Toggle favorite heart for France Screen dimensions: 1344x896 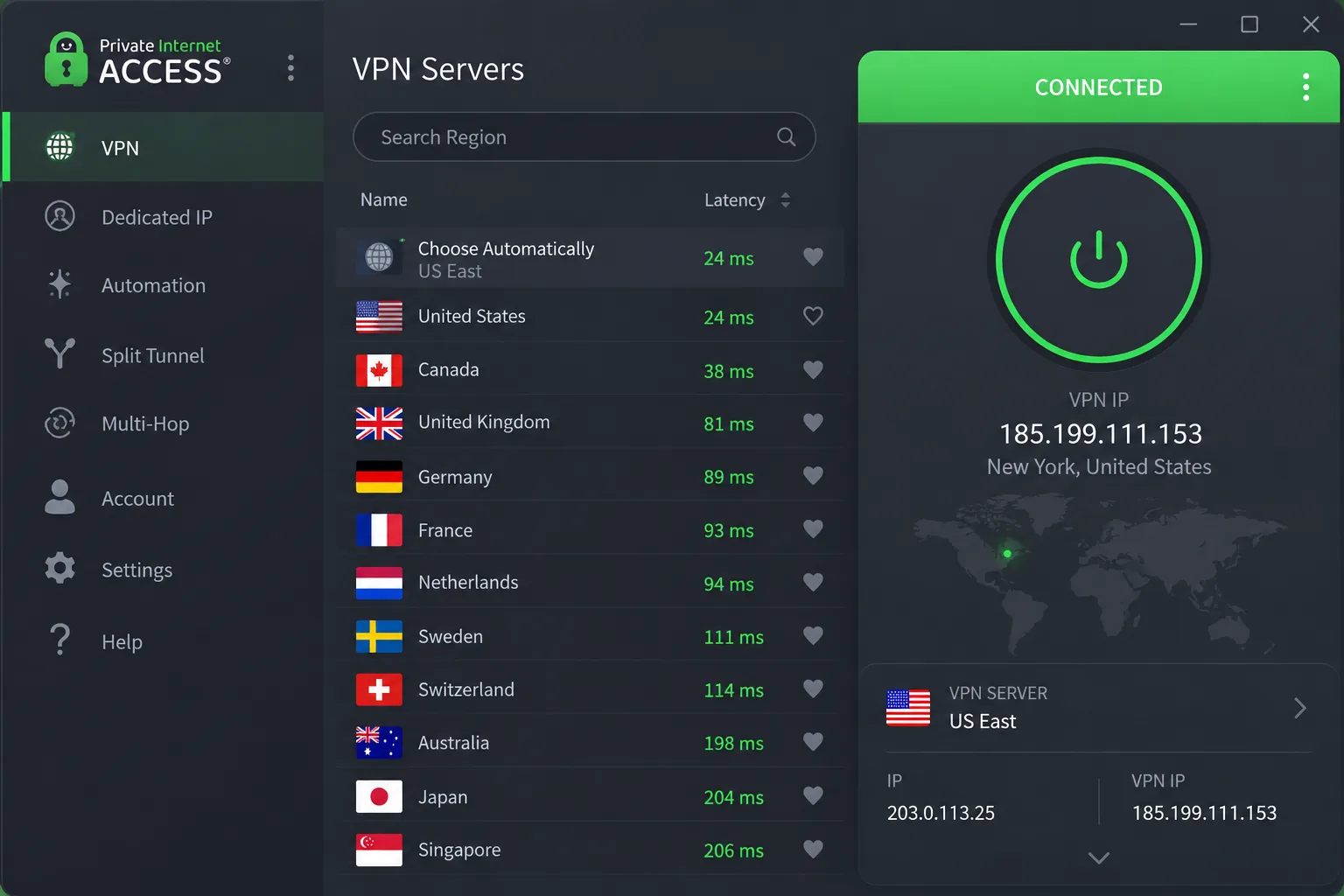pyautogui.click(x=813, y=528)
